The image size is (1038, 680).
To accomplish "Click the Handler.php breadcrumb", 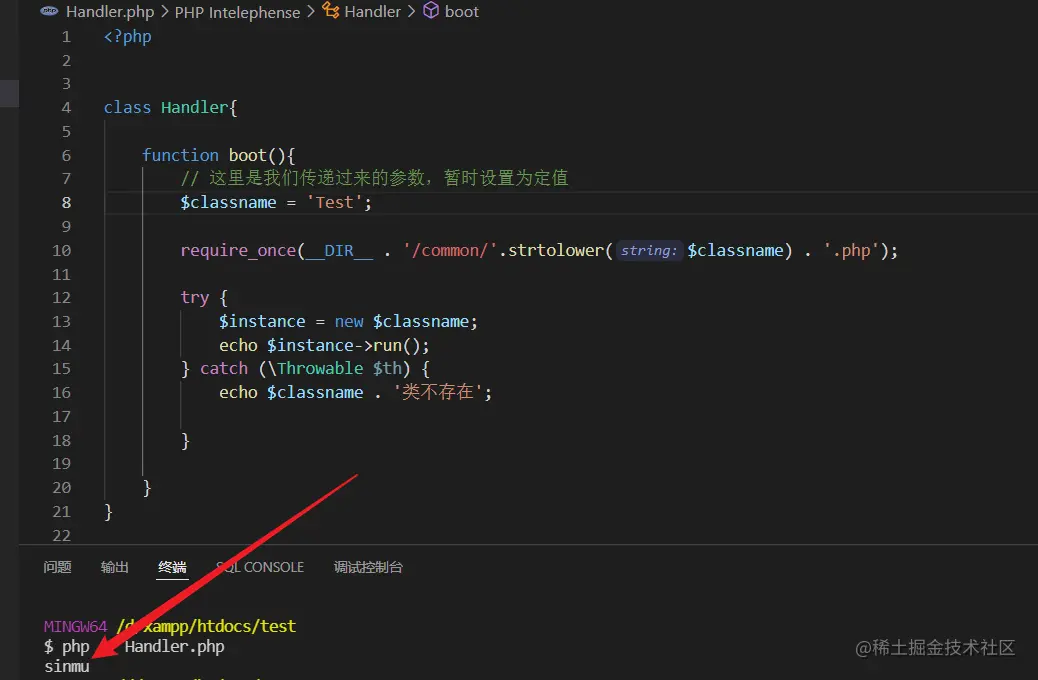I will click(x=110, y=12).
